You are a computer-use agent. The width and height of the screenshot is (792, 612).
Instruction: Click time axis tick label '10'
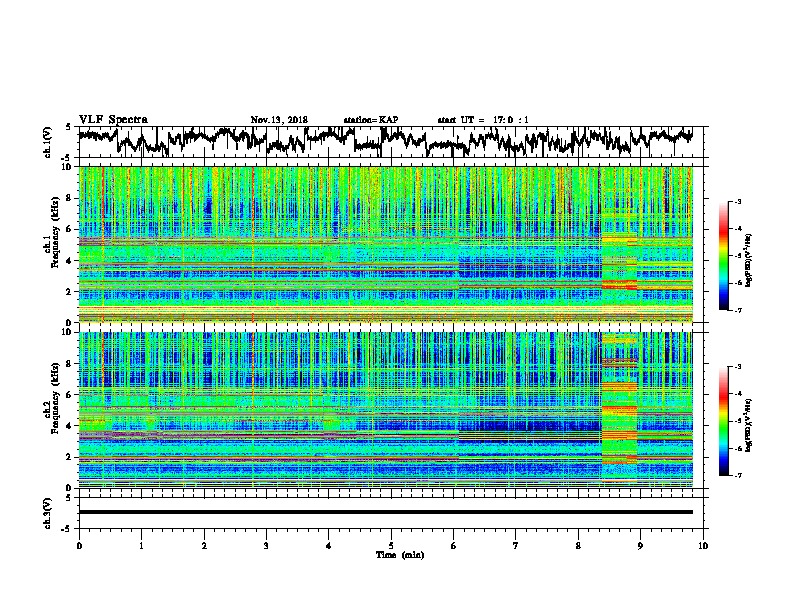[x=703, y=546]
